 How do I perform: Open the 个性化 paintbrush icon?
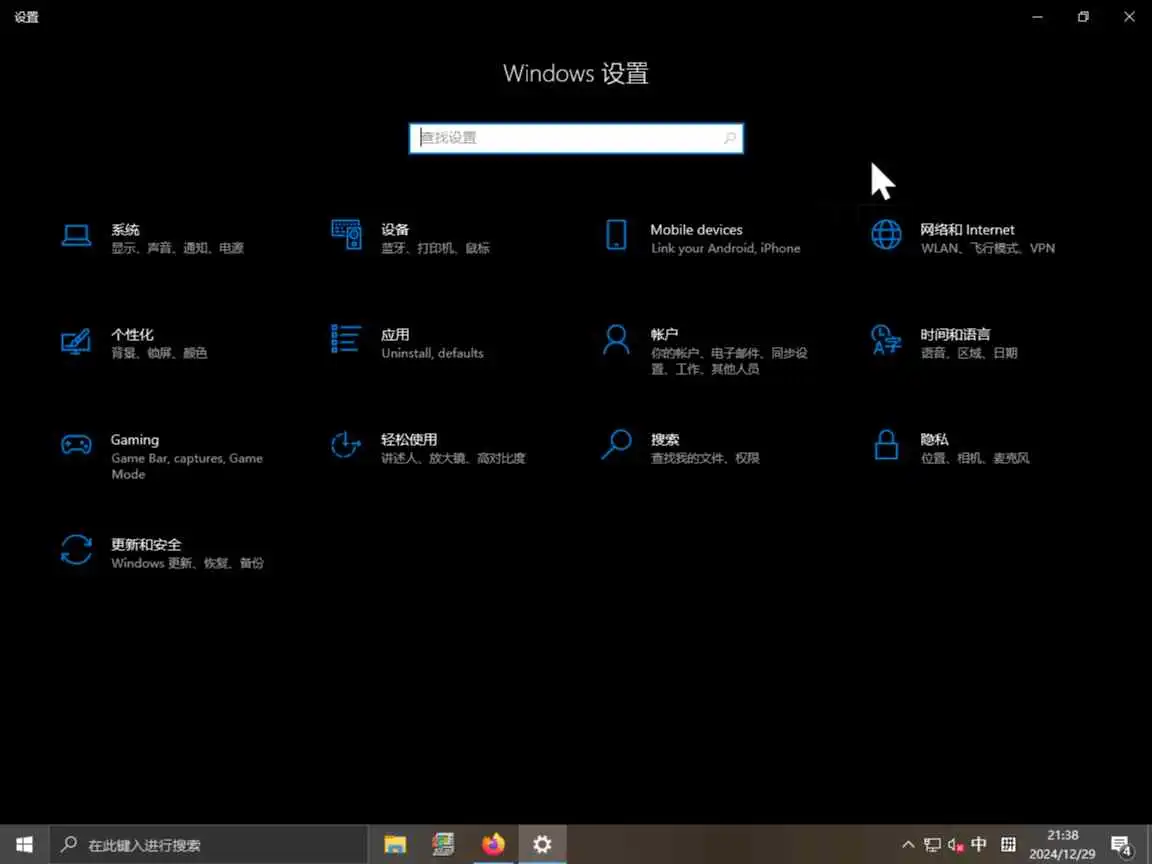point(76,342)
